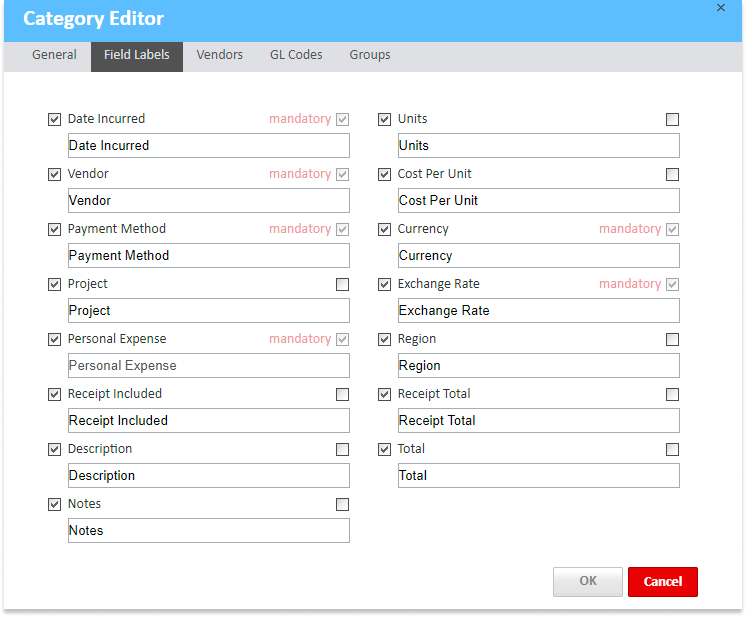Mark Project as mandatory
The width and height of the screenshot is (746, 617).
[x=343, y=284]
